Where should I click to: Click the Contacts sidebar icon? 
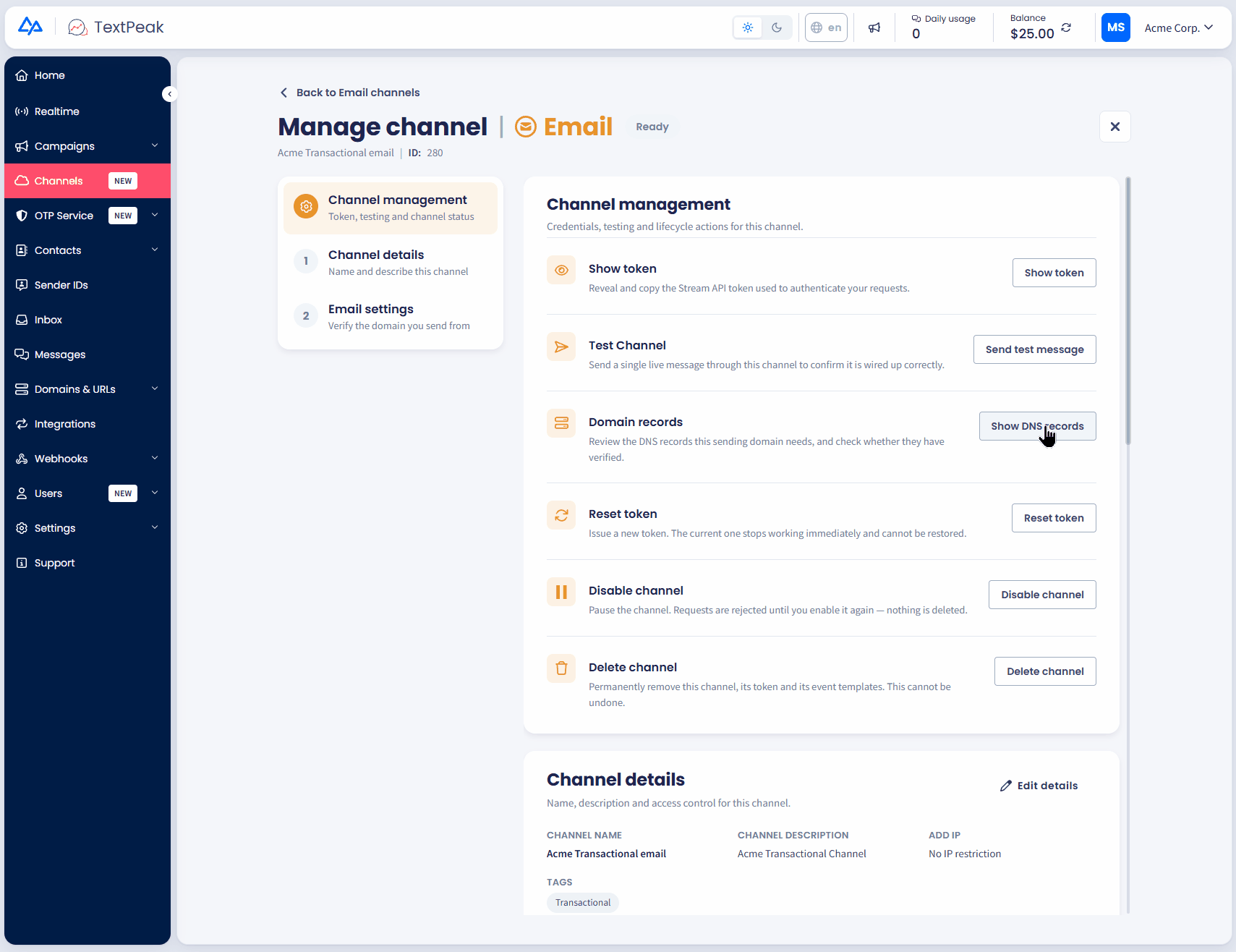(x=22, y=250)
